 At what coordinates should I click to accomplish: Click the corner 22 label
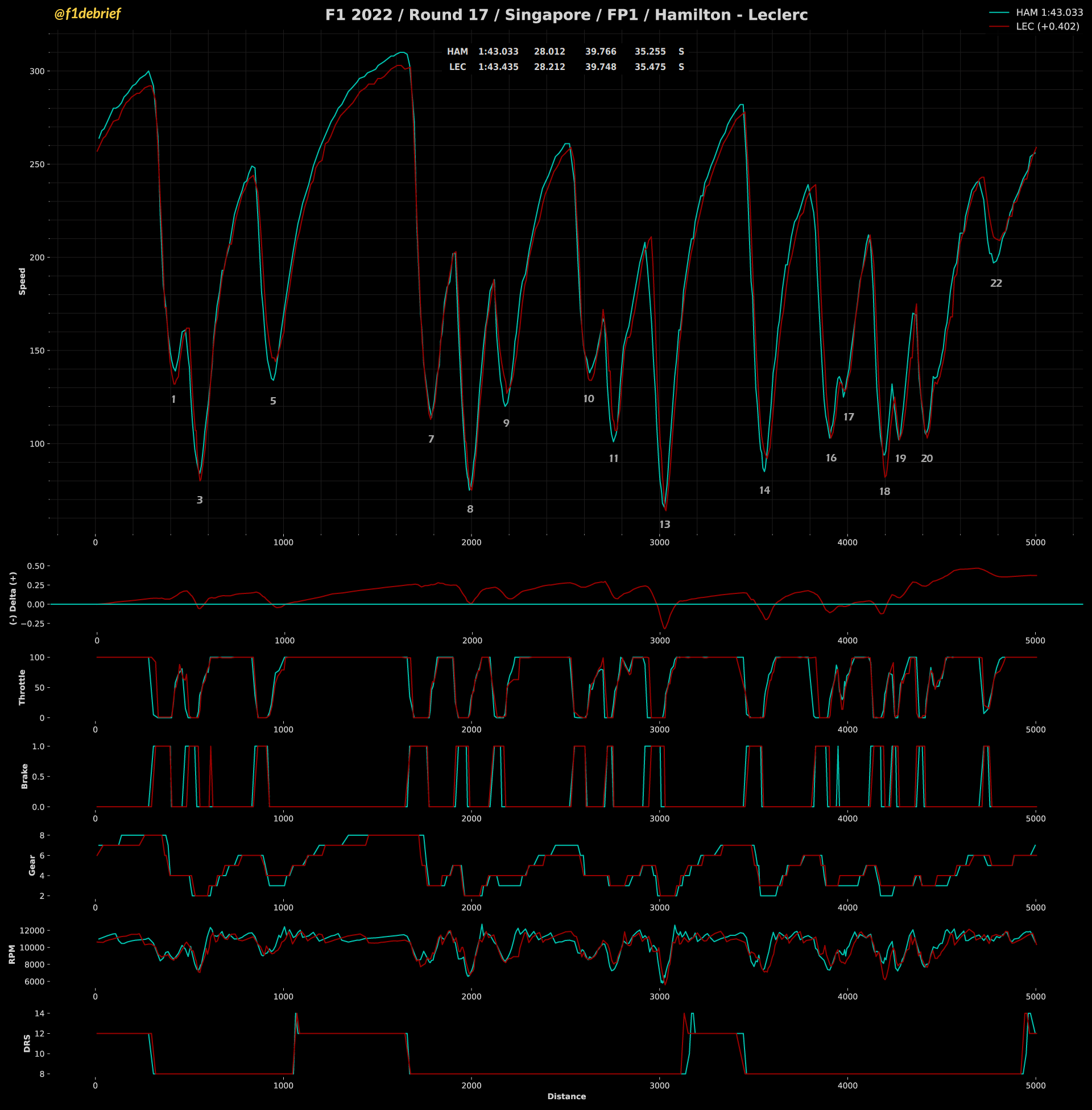(x=996, y=283)
